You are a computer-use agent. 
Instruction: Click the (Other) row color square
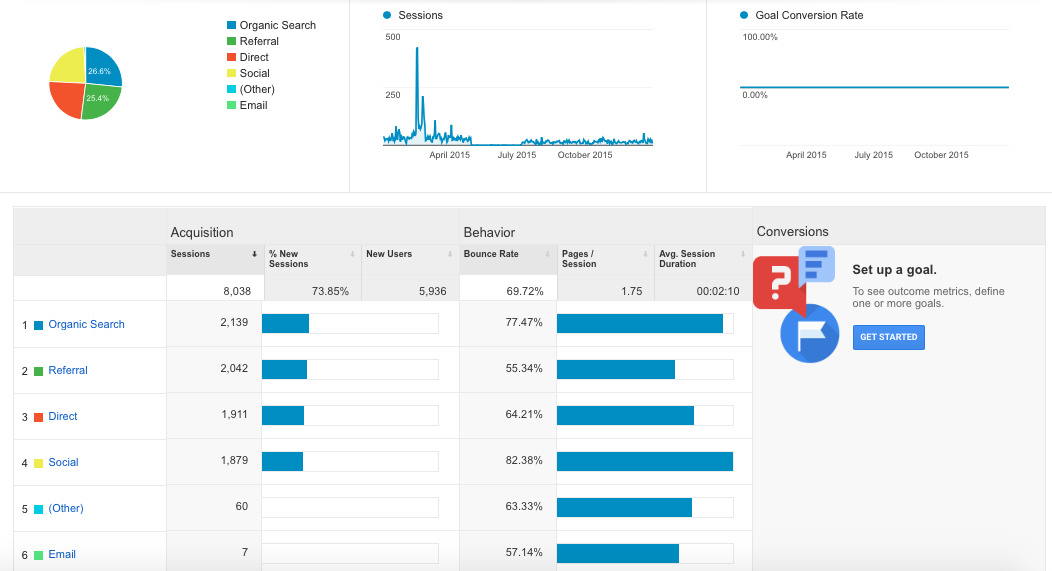[39, 509]
